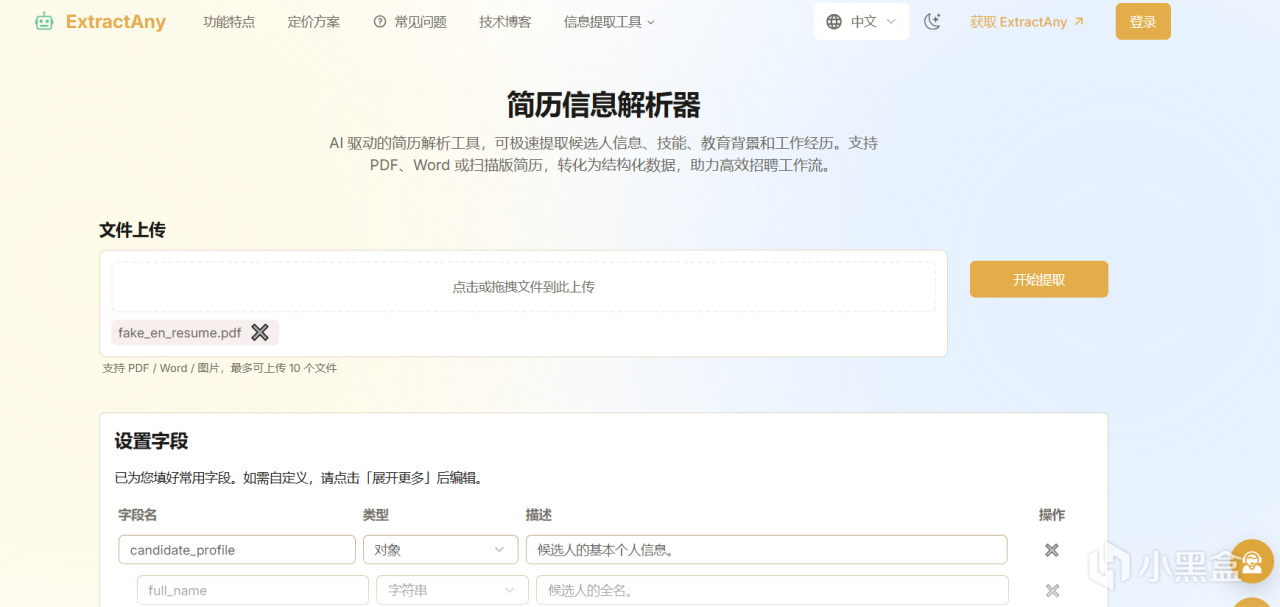Open the customer support headset chat icon
The image size is (1280, 607).
tap(1251, 561)
